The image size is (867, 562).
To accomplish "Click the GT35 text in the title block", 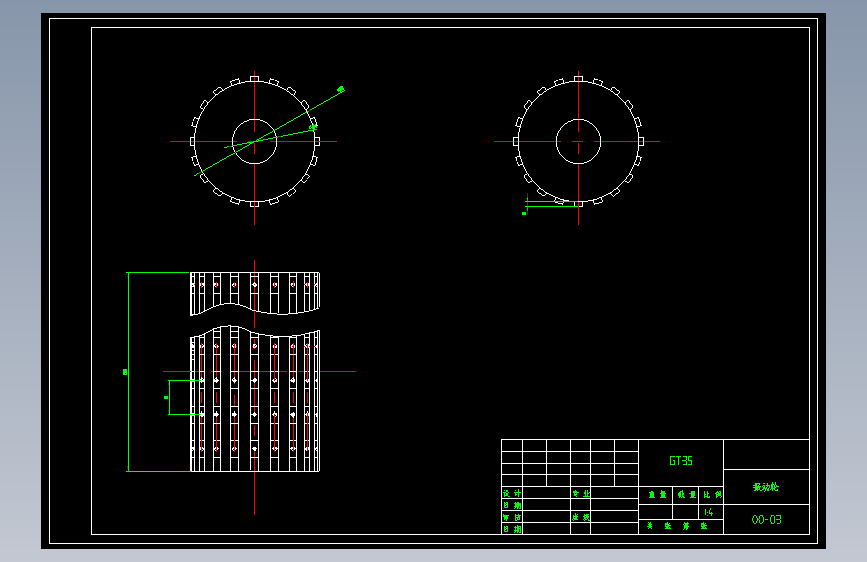I will pyautogui.click(x=681, y=461).
